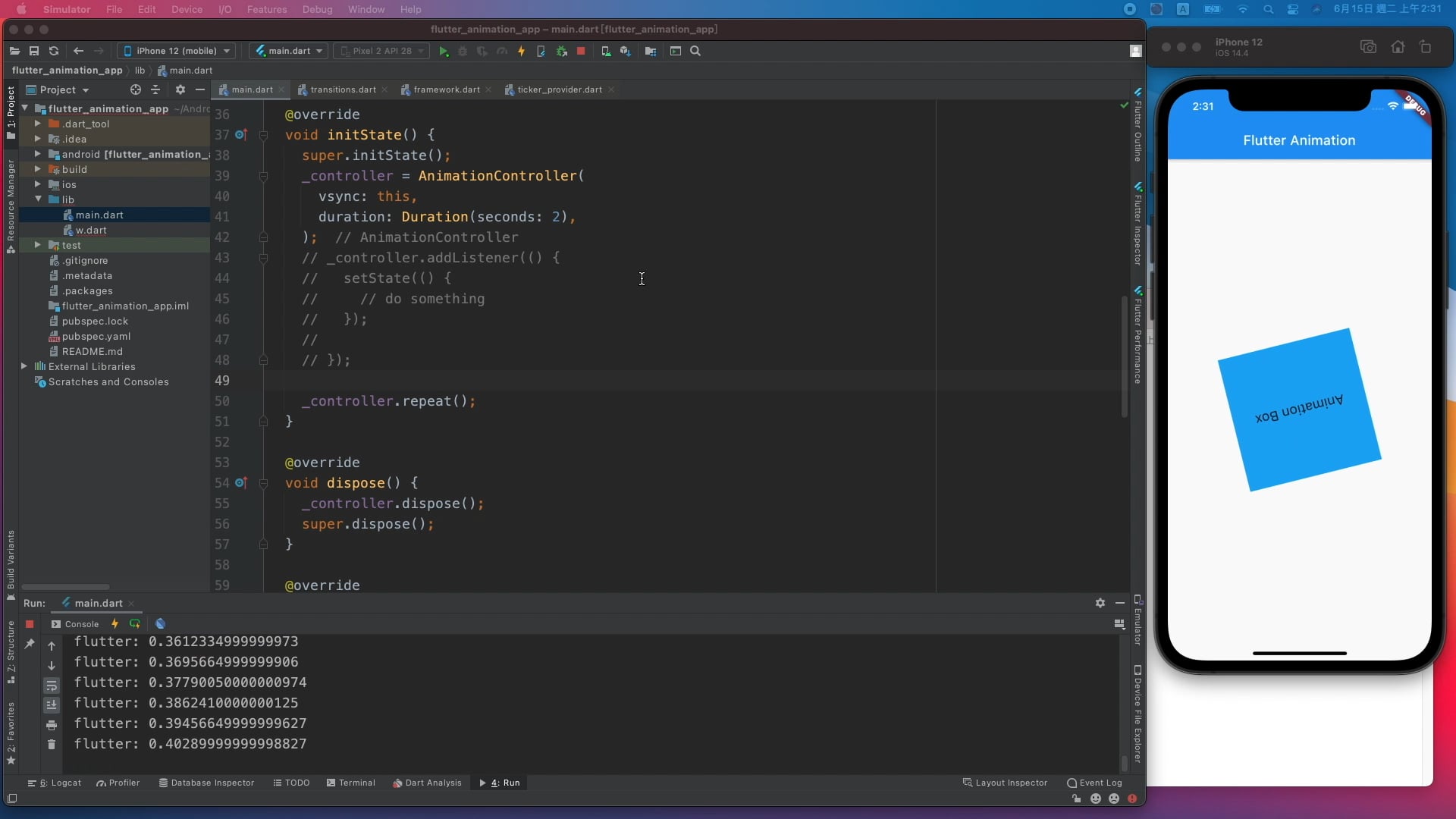This screenshot has width=1456, height=819.
Task: Open the Features menu in Simulator menu bar
Action: click(266, 10)
